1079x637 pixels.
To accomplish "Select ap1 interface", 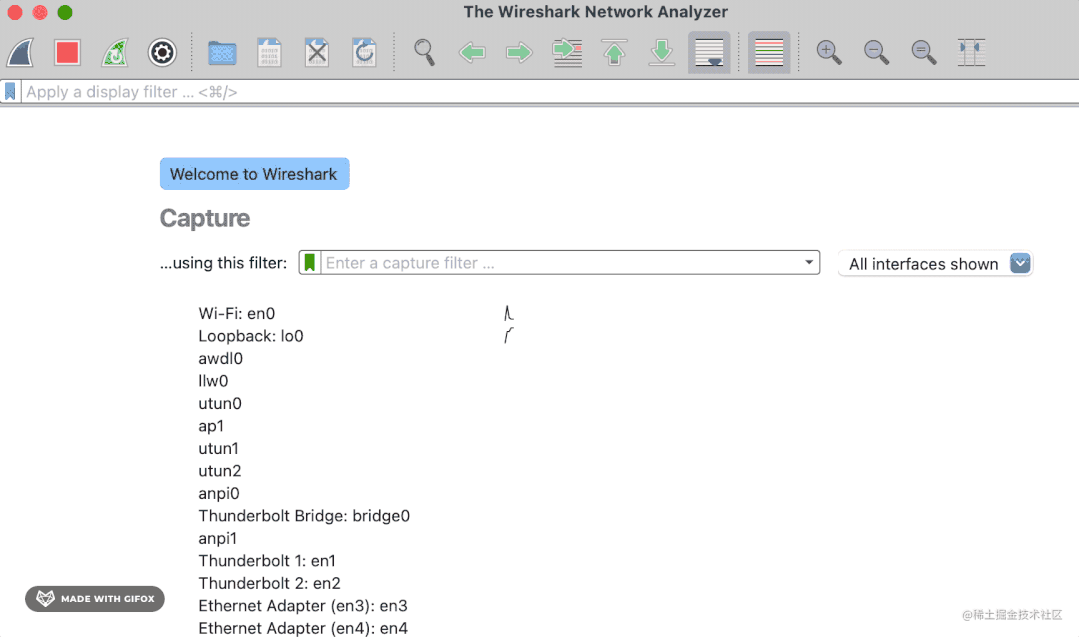I will [211, 426].
